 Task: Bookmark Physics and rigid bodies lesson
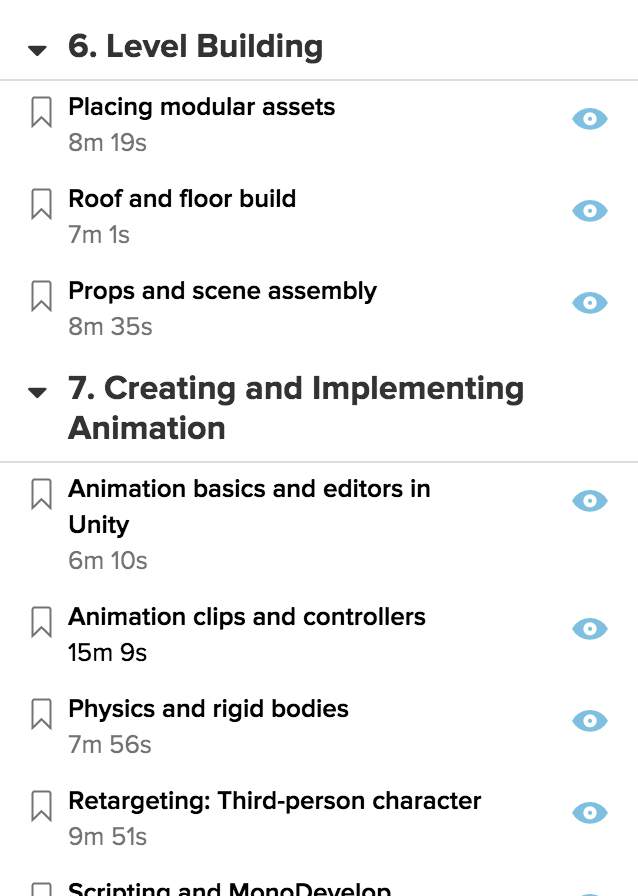41,714
